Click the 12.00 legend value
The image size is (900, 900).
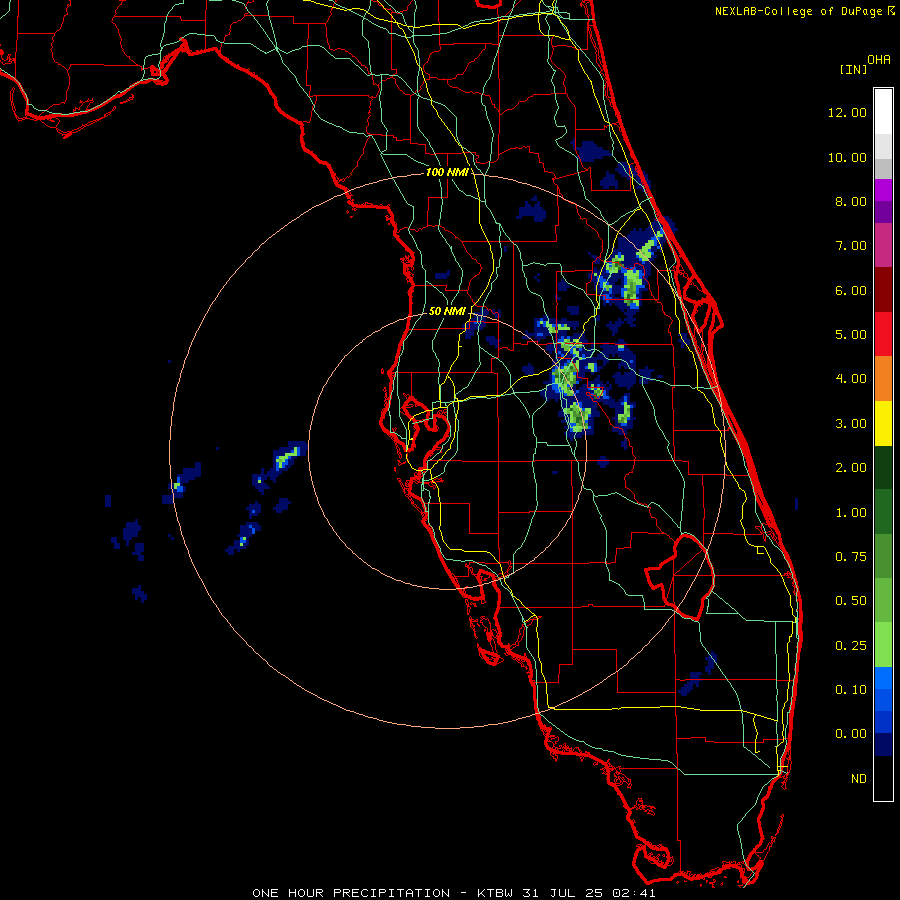pyautogui.click(x=847, y=112)
